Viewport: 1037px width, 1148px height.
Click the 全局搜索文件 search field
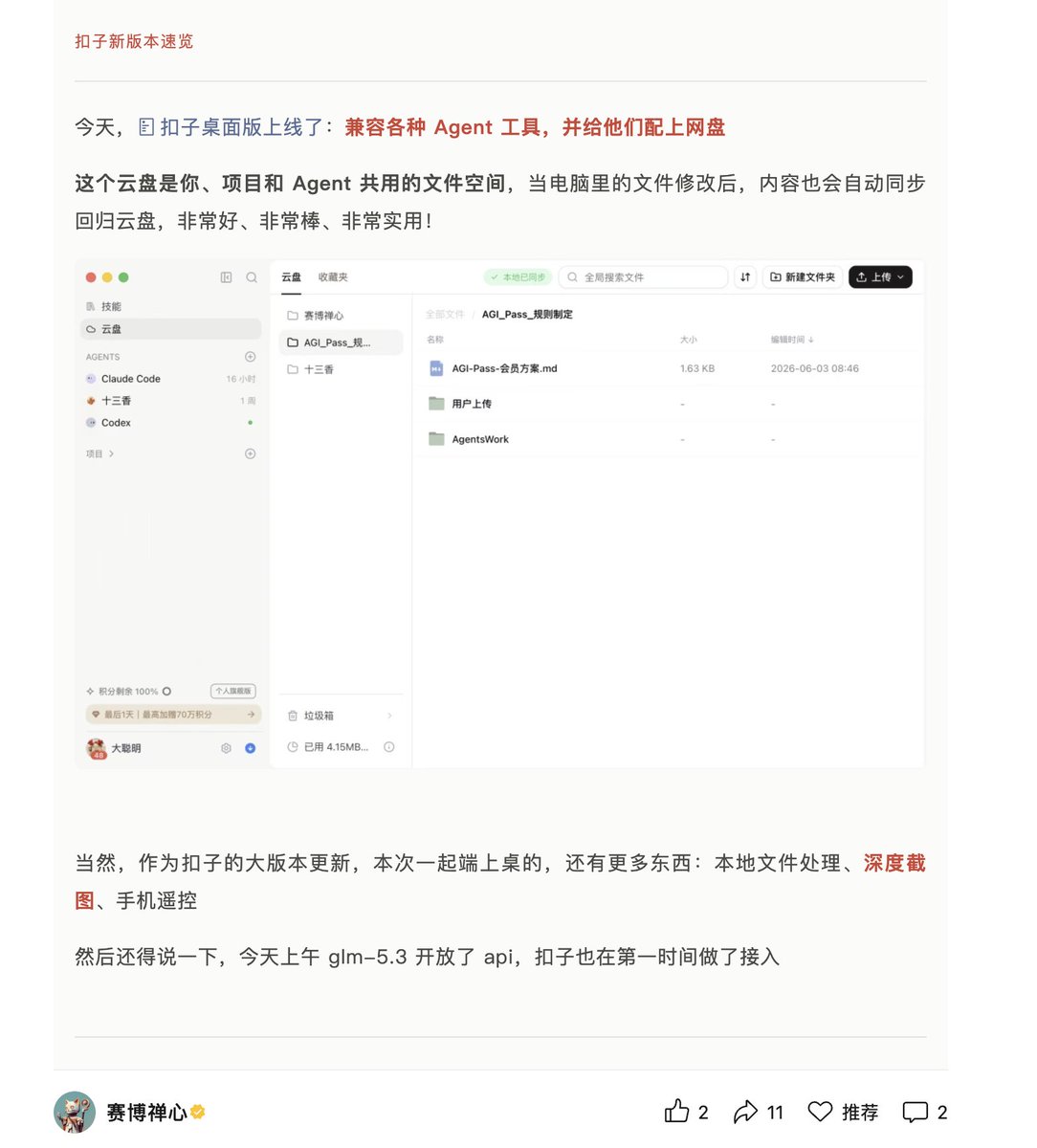(643, 277)
